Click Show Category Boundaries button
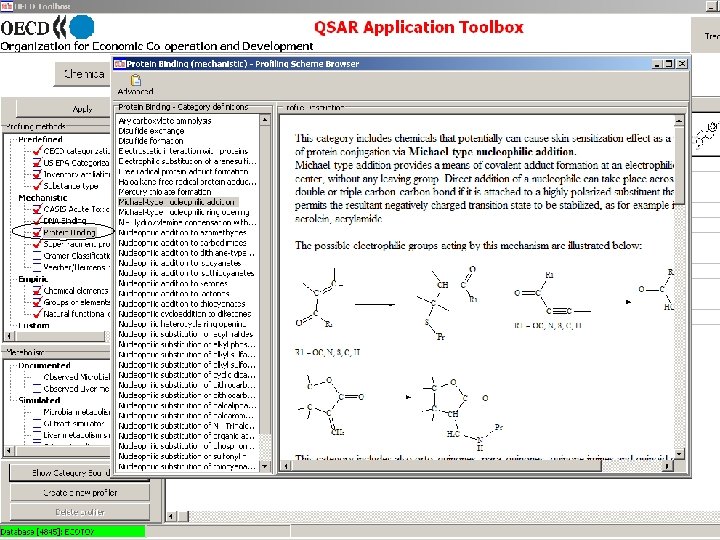 tap(79, 472)
